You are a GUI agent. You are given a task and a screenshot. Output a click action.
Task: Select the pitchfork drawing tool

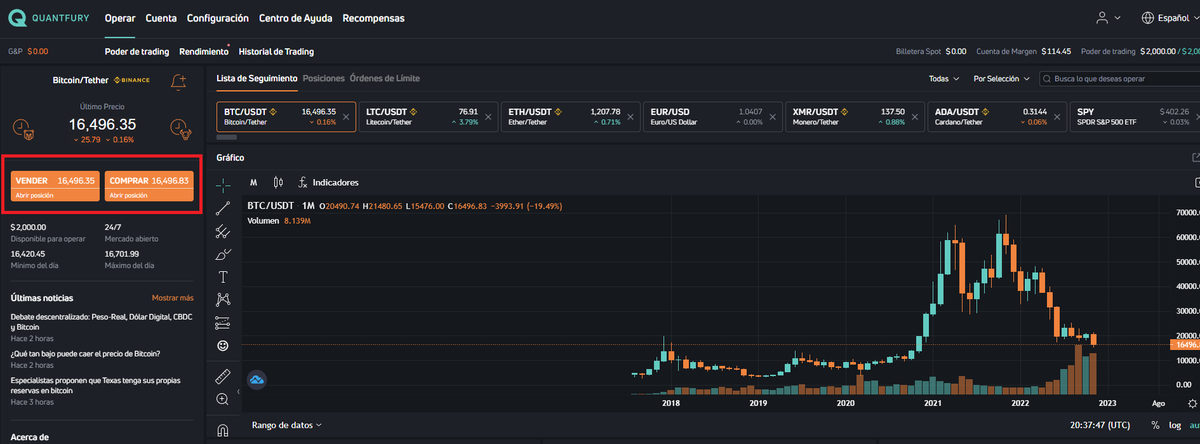coord(223,231)
